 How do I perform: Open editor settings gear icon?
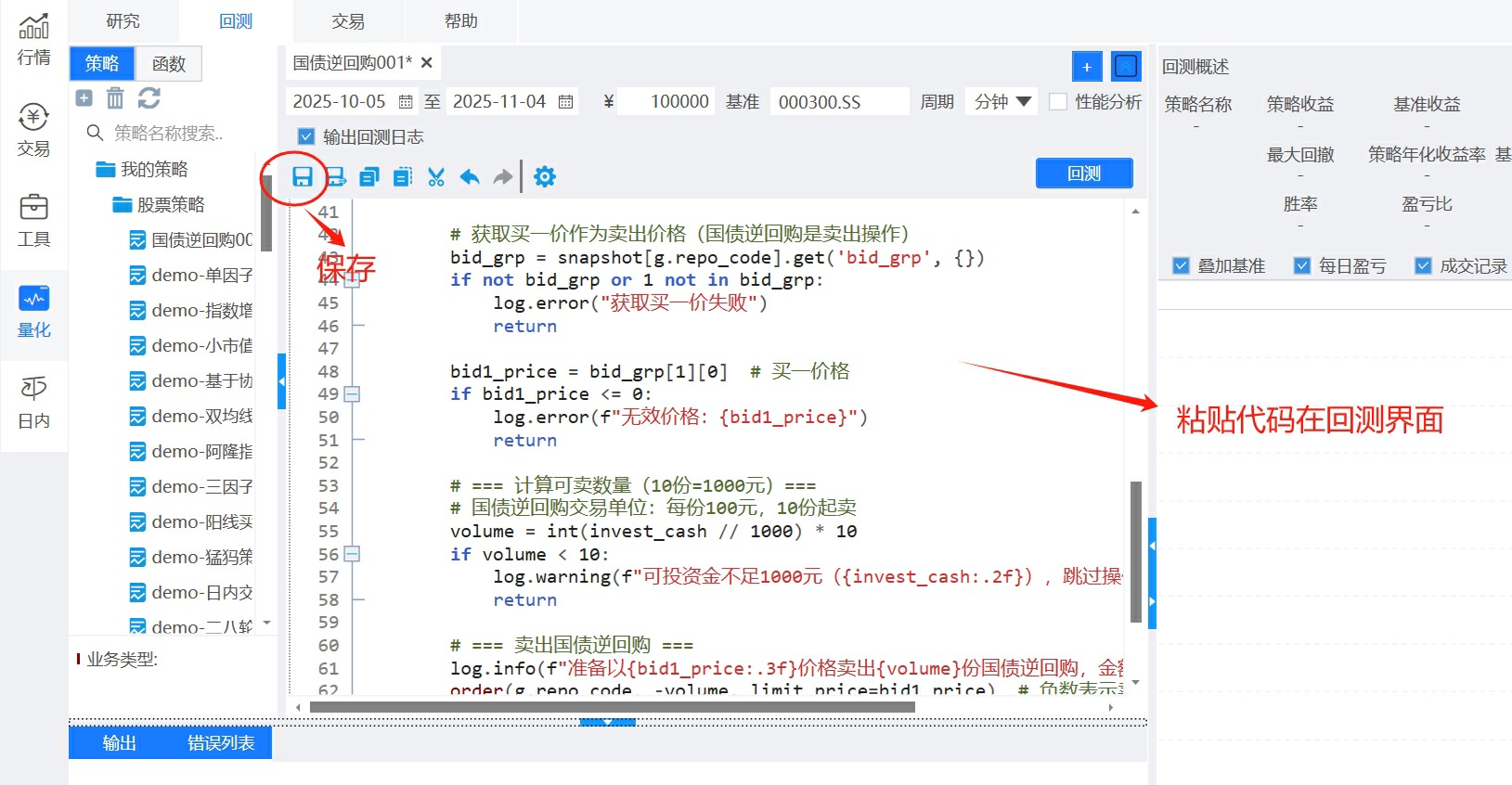[545, 176]
